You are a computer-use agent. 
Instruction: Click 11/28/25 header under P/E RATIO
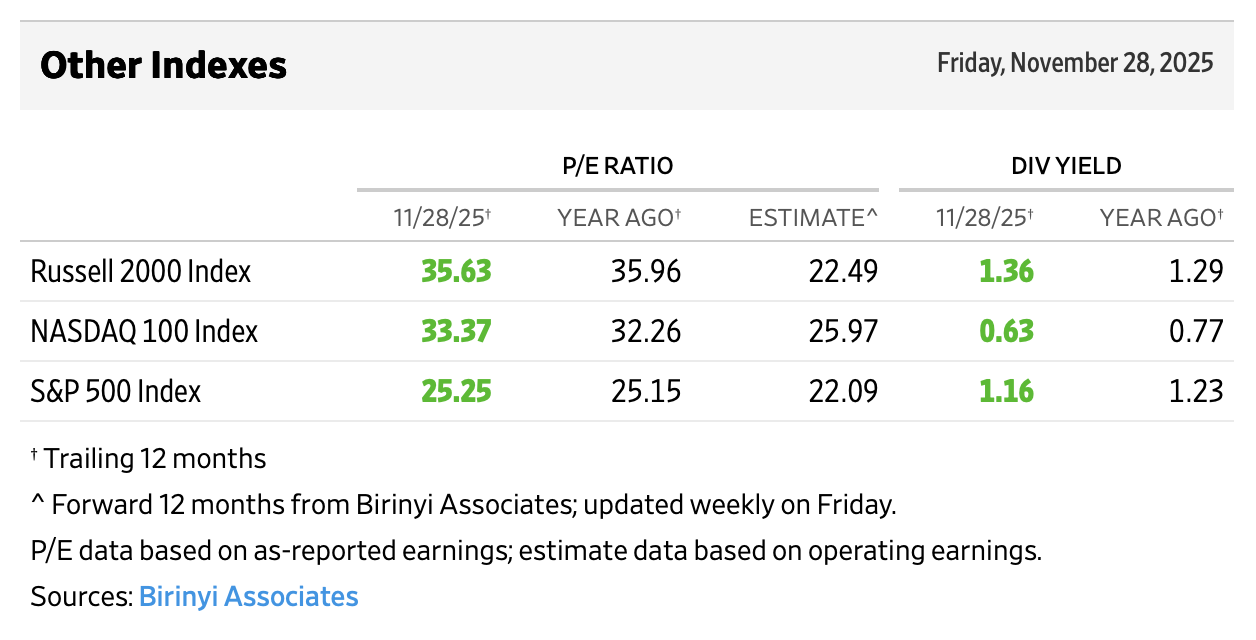[441, 217]
